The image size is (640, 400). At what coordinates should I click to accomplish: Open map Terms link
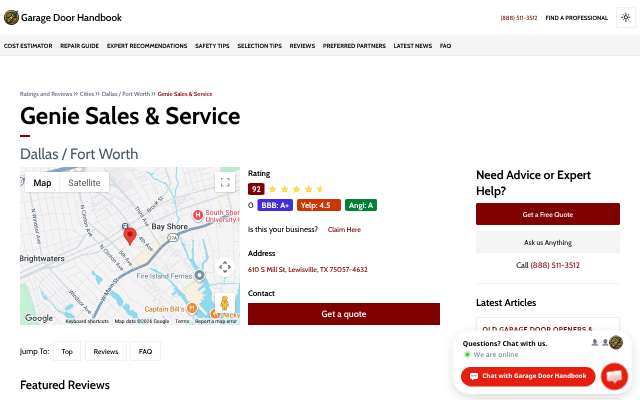point(182,321)
